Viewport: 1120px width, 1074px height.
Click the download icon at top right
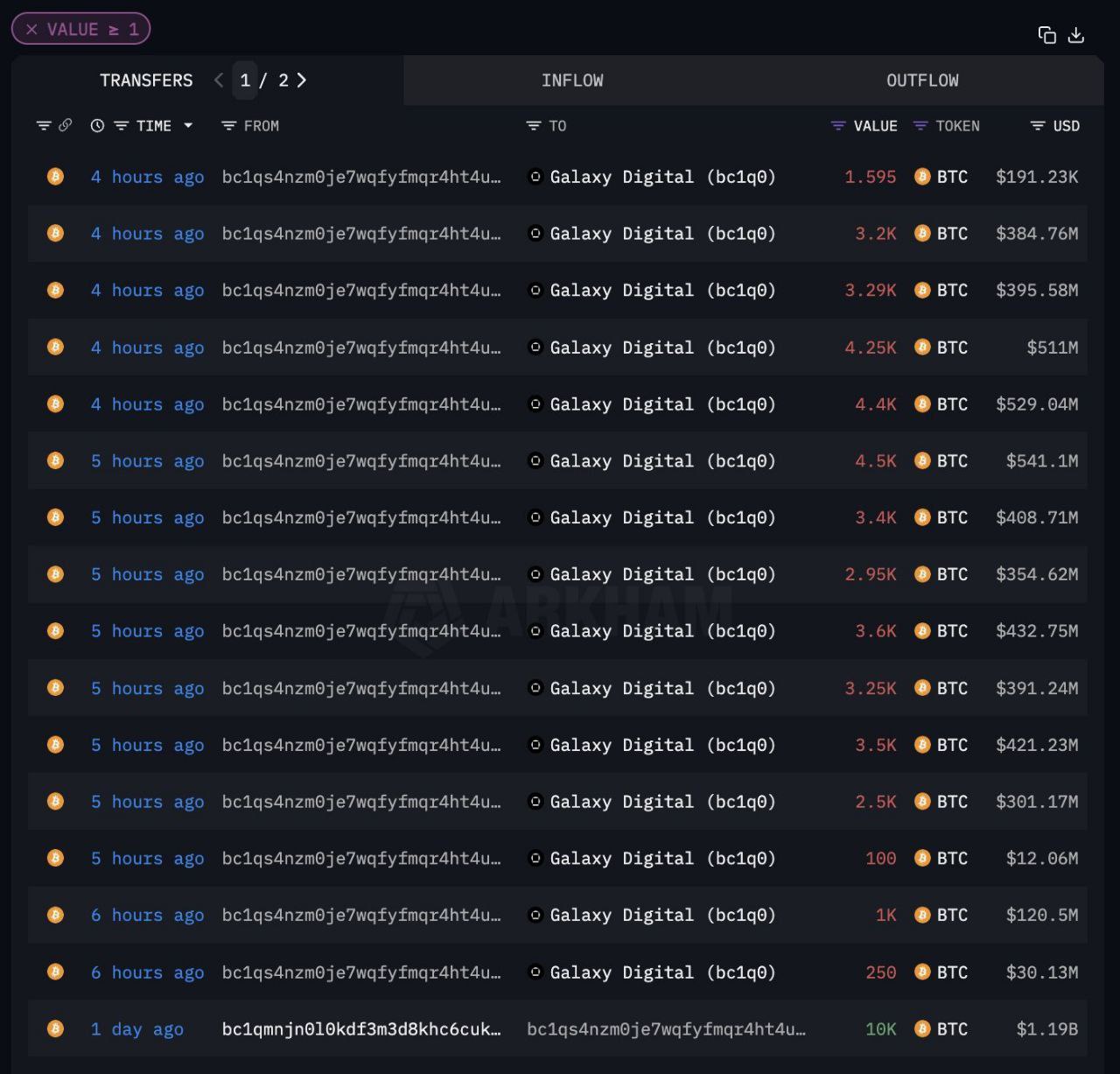pos(1076,35)
